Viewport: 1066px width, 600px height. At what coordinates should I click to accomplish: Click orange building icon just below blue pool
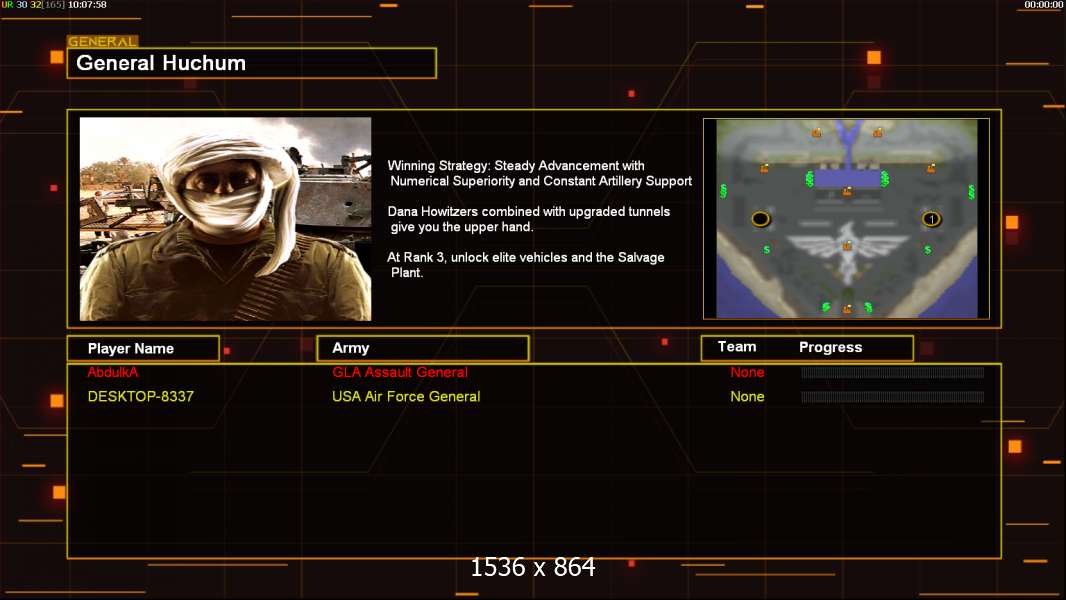[x=846, y=192]
